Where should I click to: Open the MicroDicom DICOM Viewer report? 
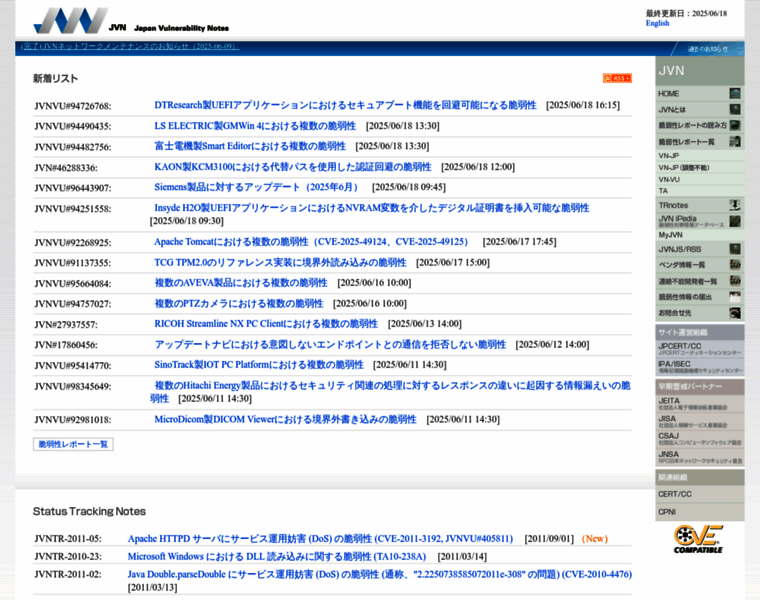click(285, 420)
